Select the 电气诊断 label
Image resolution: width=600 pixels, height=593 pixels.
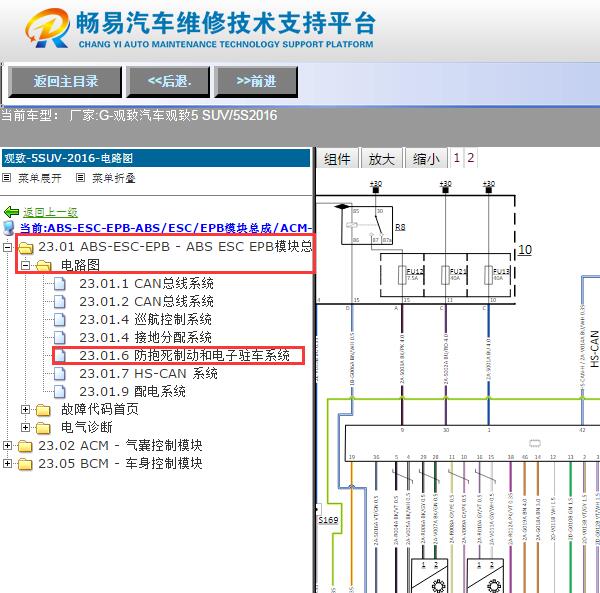click(x=87, y=427)
